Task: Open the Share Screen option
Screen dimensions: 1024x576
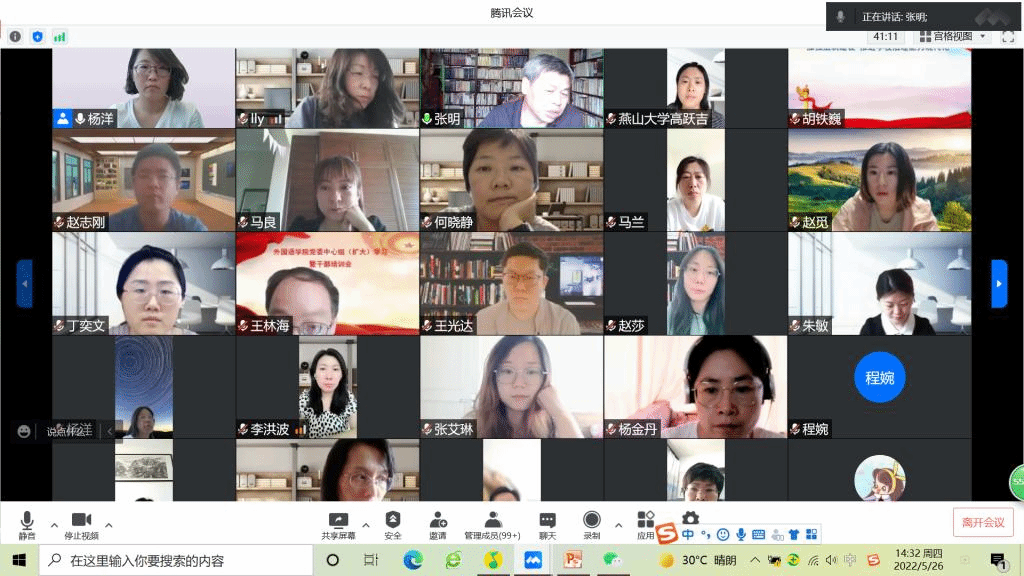Action: [338, 522]
